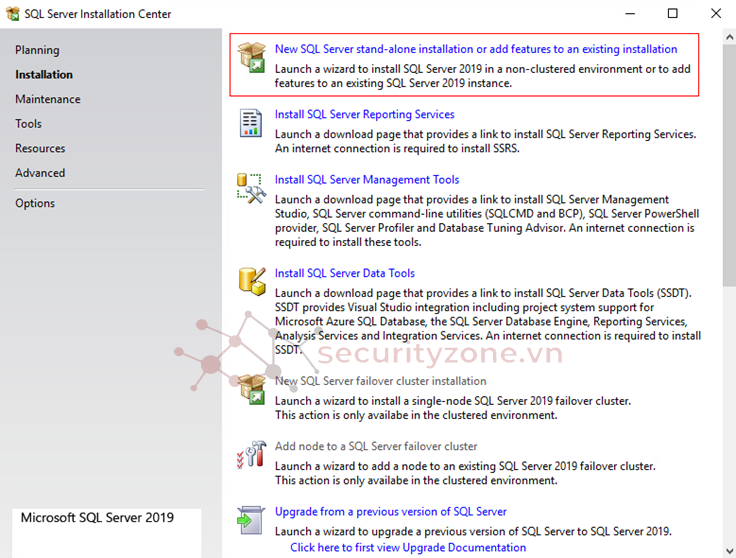Image resolution: width=736 pixels, height=558 pixels.
Task: Open the Advanced section
Action: point(40,173)
